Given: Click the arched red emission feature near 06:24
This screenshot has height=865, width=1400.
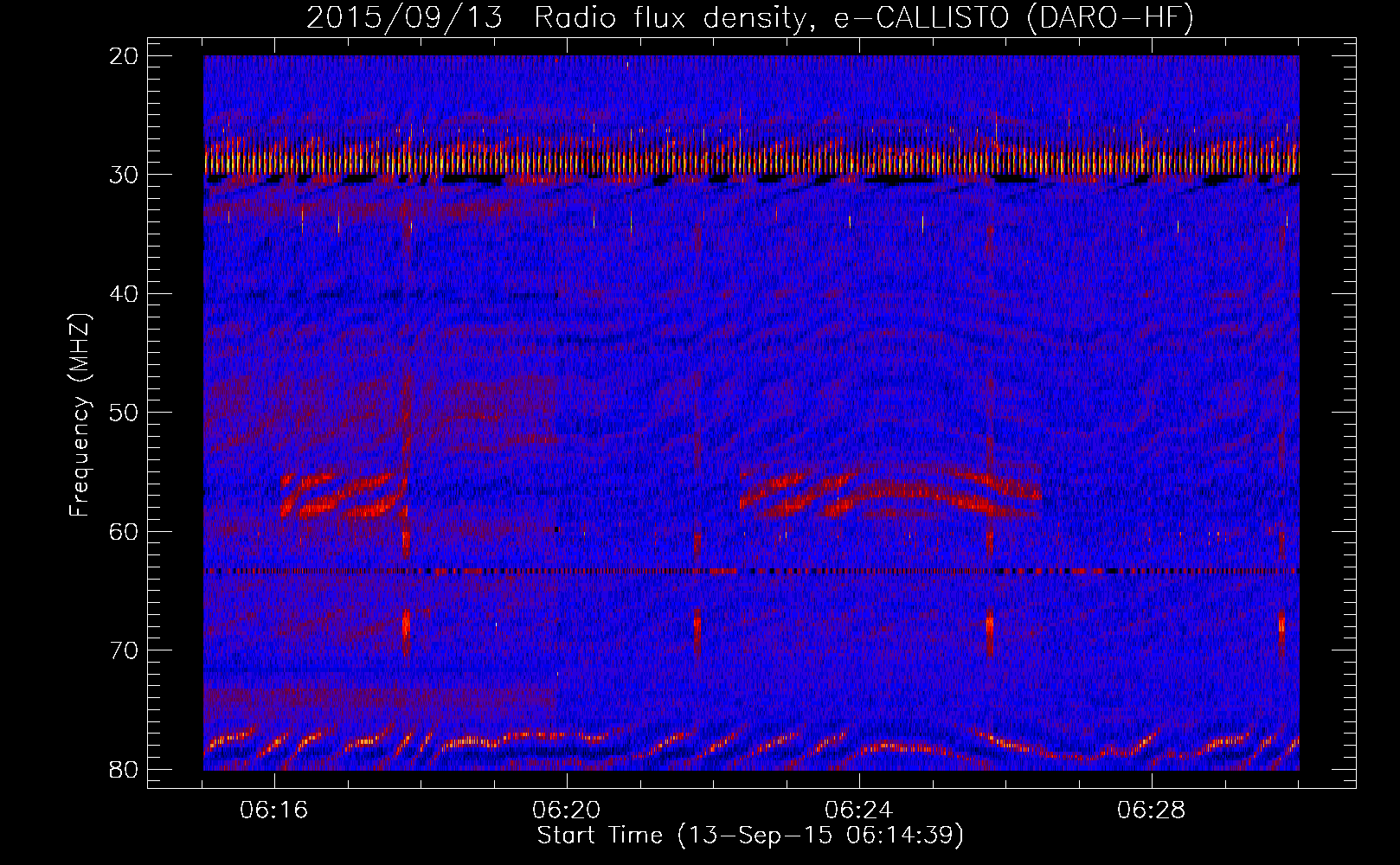Looking at the screenshot, I should [x=890, y=491].
